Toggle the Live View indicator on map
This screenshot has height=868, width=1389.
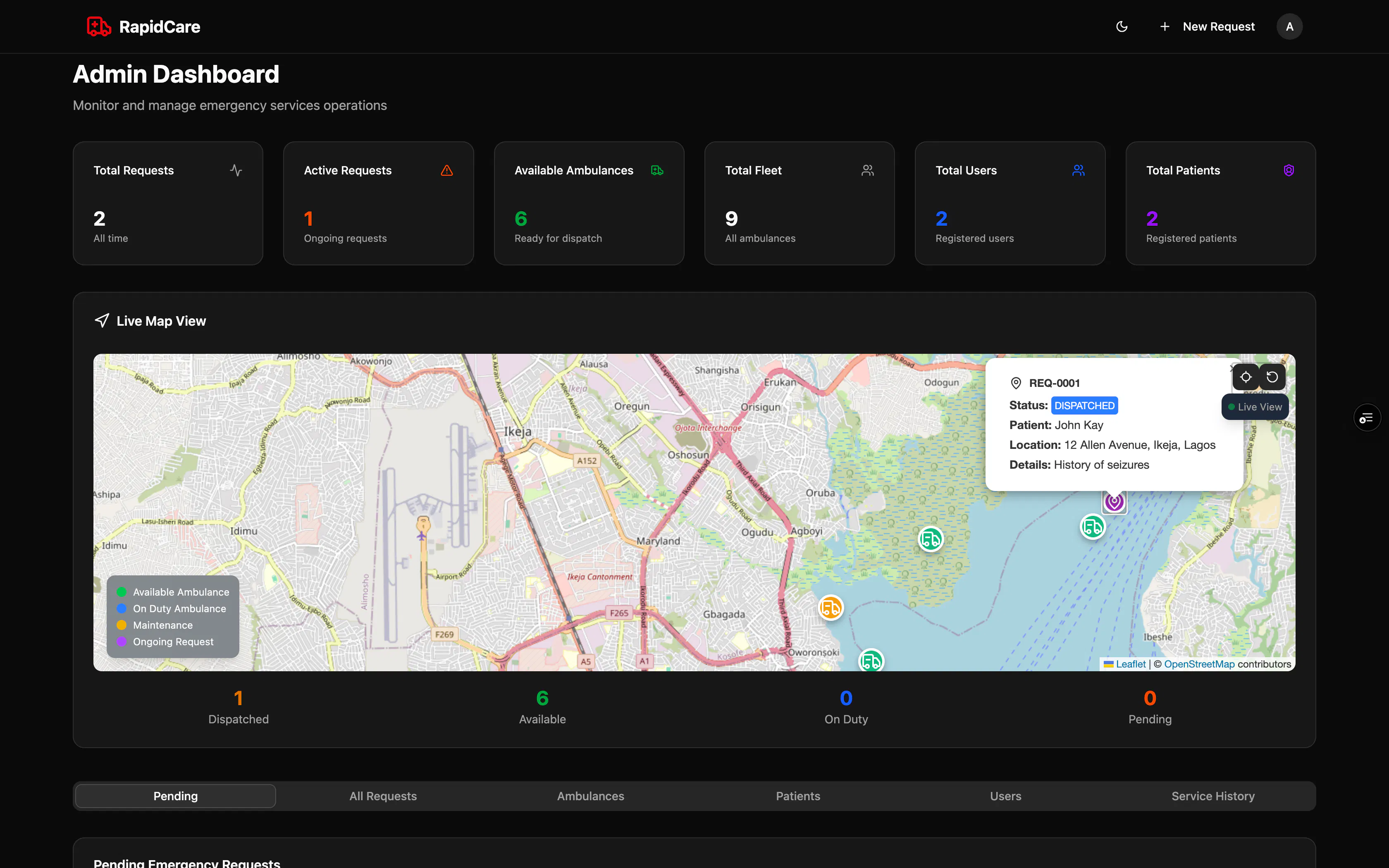click(x=1255, y=406)
